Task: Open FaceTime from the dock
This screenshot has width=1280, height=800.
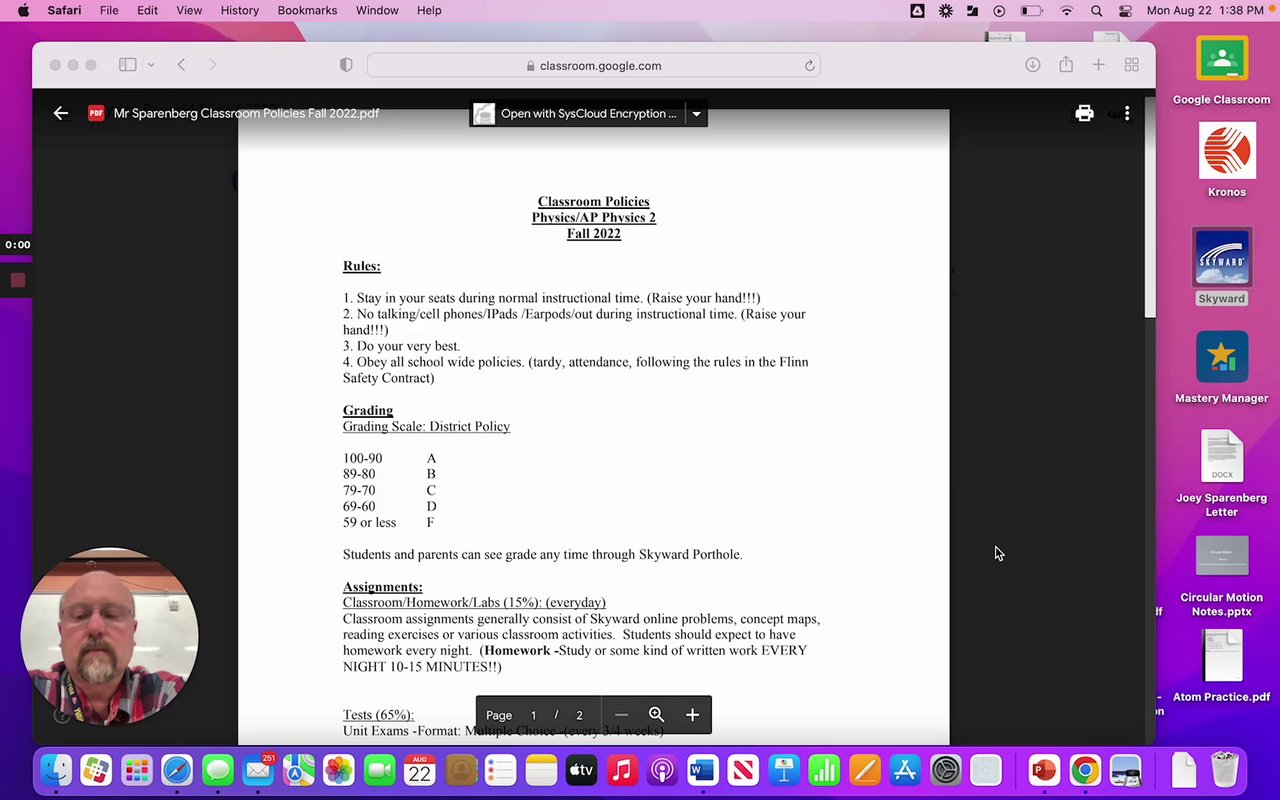Action: coord(379,771)
